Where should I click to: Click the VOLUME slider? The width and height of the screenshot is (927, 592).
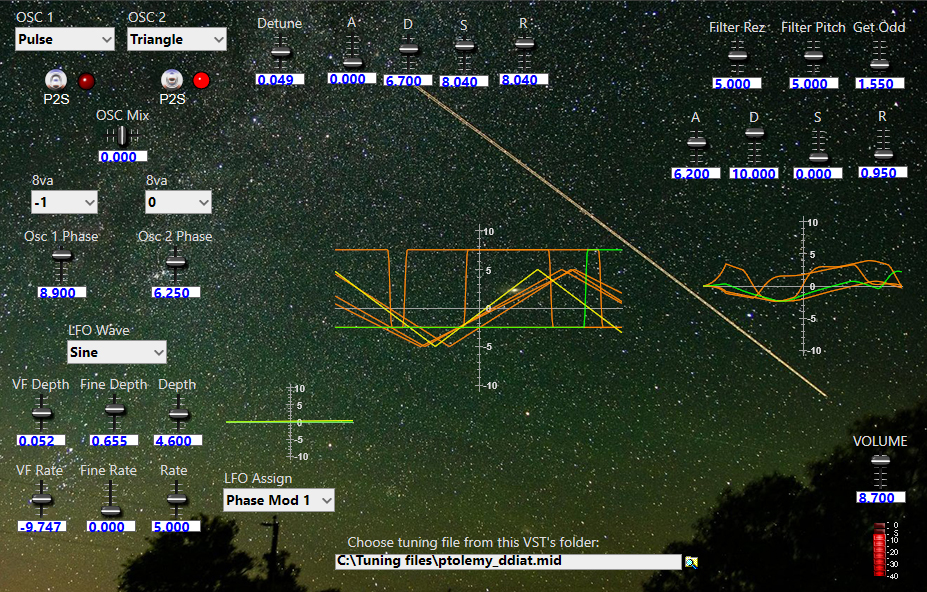(880, 470)
